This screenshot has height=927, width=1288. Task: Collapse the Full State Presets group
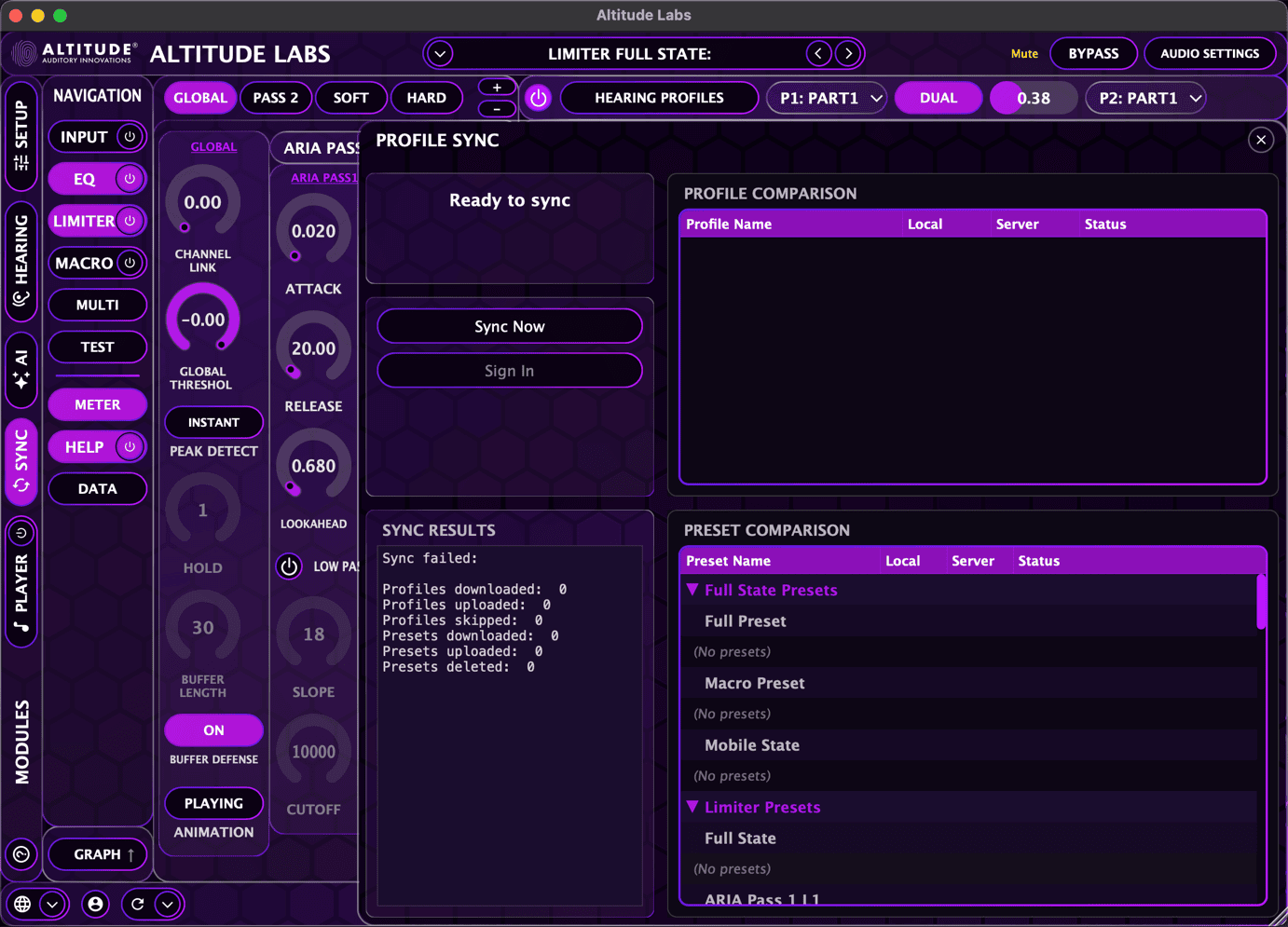[x=692, y=590]
